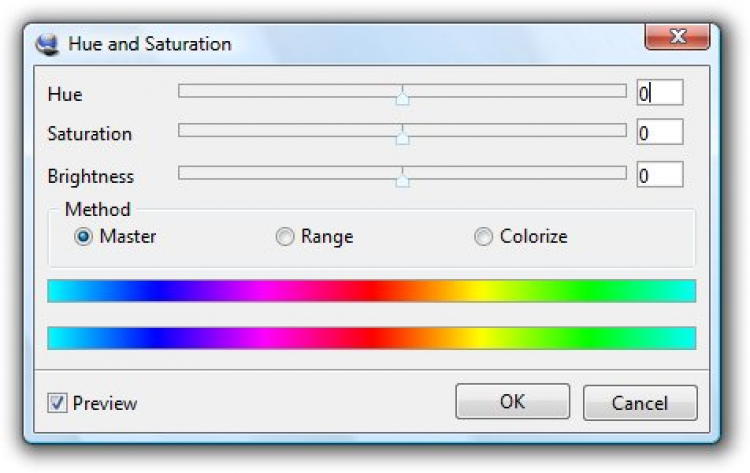Image resolution: width=750 pixels, height=473 pixels.
Task: Select the Range method radio button
Action: tap(285, 237)
